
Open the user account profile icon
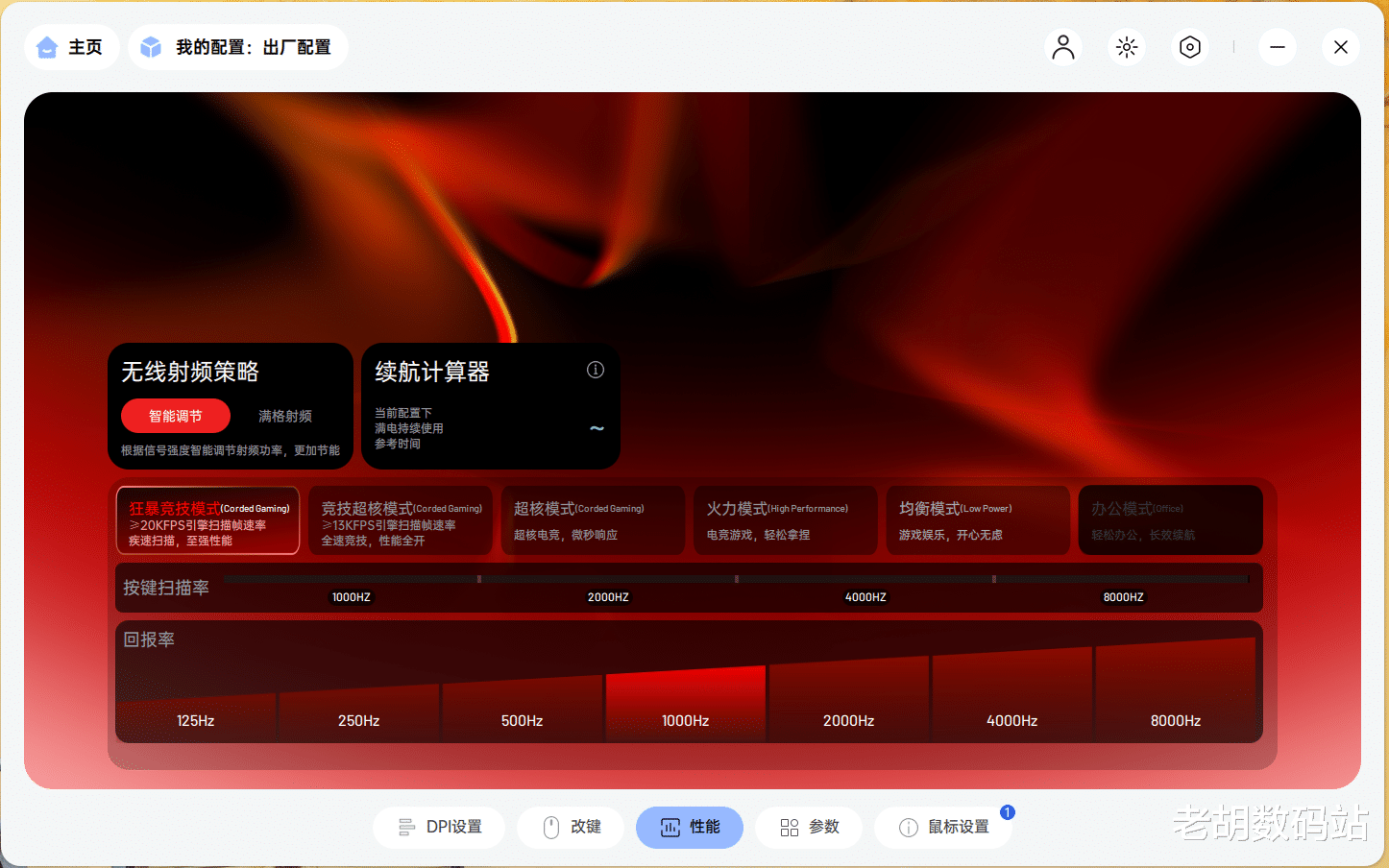[x=1062, y=47]
